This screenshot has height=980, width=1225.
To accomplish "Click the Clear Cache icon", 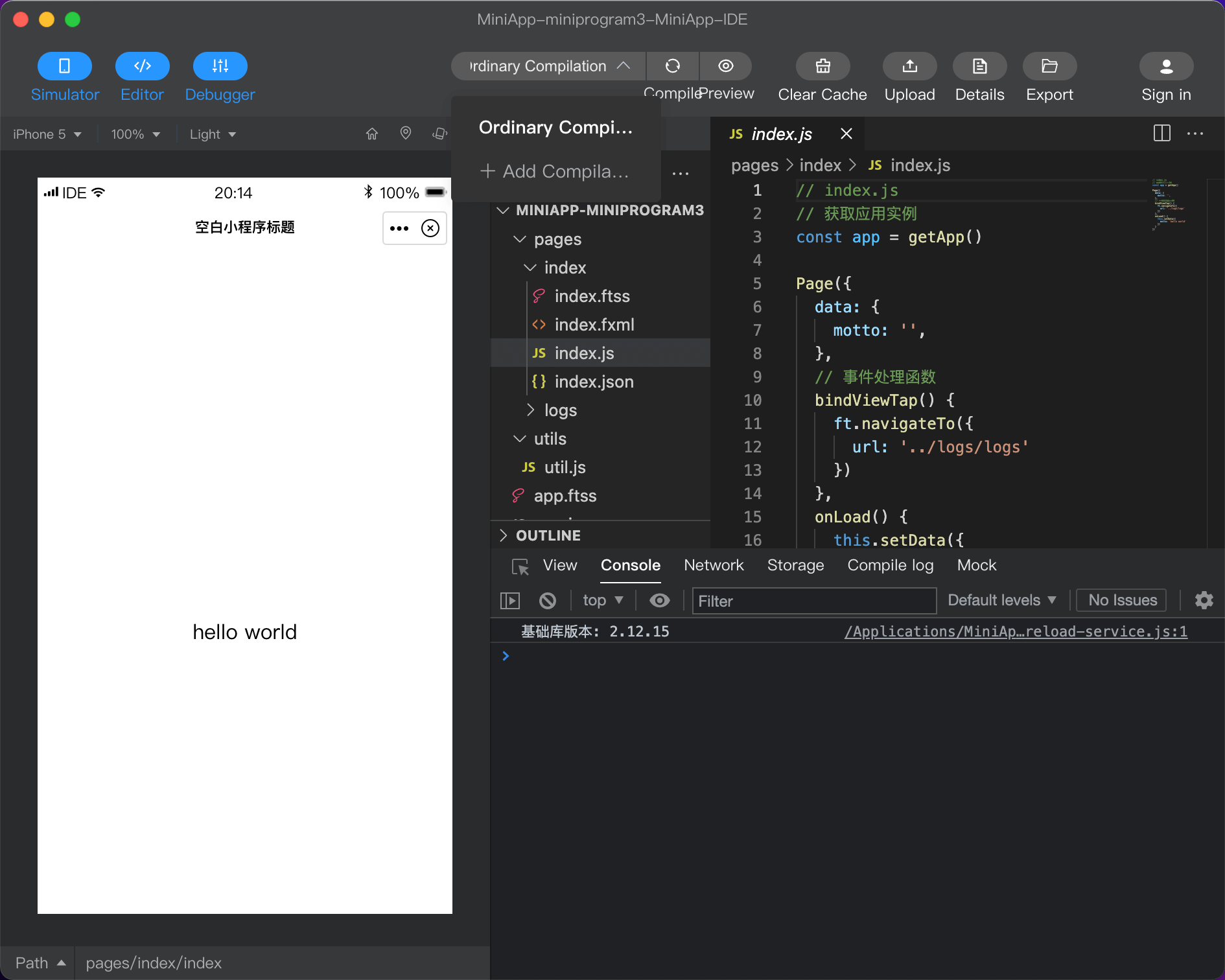I will [823, 66].
